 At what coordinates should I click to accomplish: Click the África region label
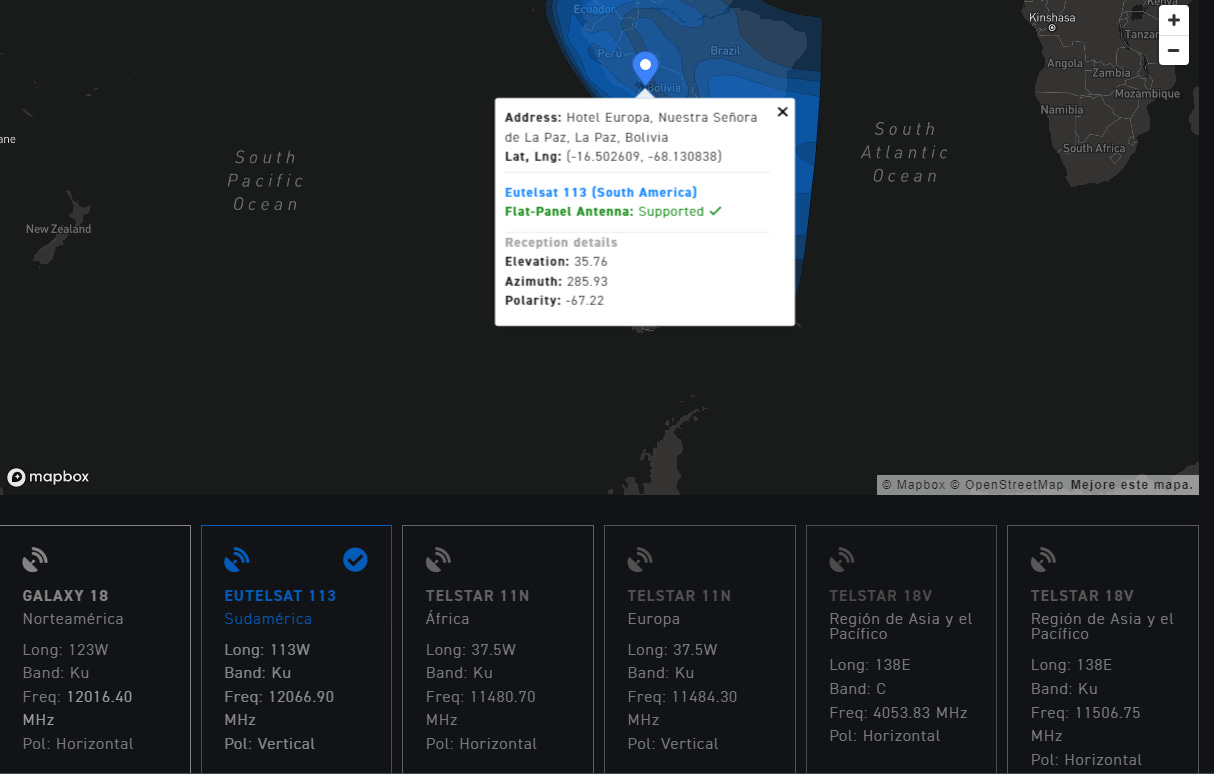[447, 619]
